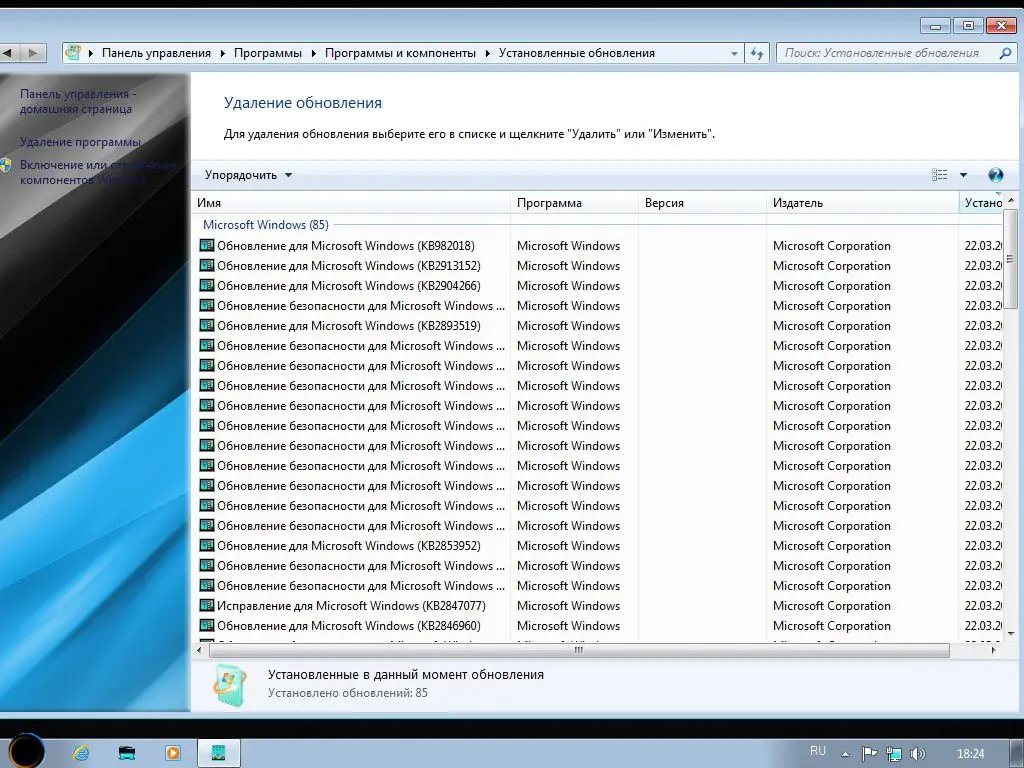Click the vertical scrollbar down arrow

1011,633
